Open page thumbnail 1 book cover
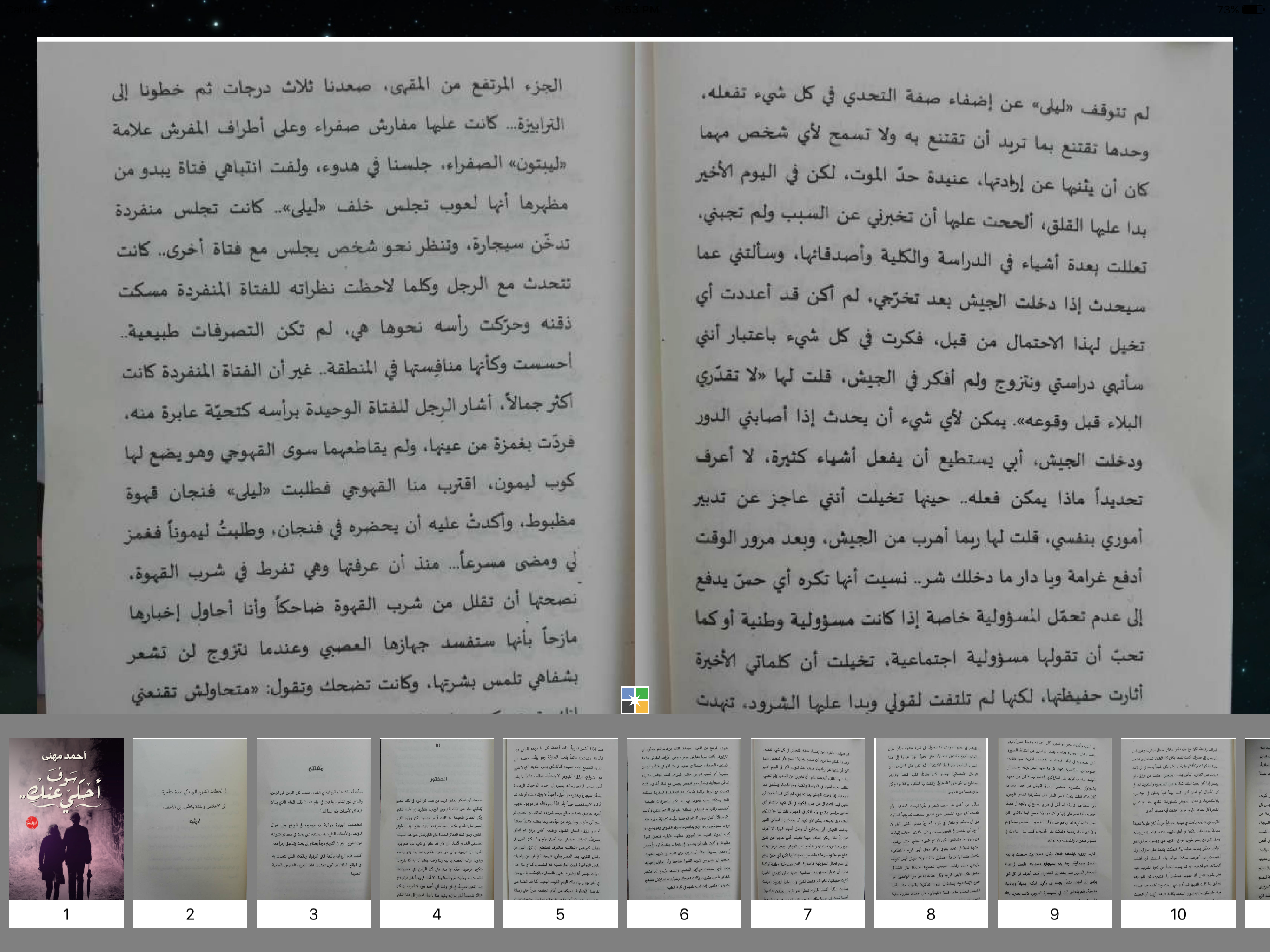Viewport: 1270px width, 952px height. [x=66, y=833]
